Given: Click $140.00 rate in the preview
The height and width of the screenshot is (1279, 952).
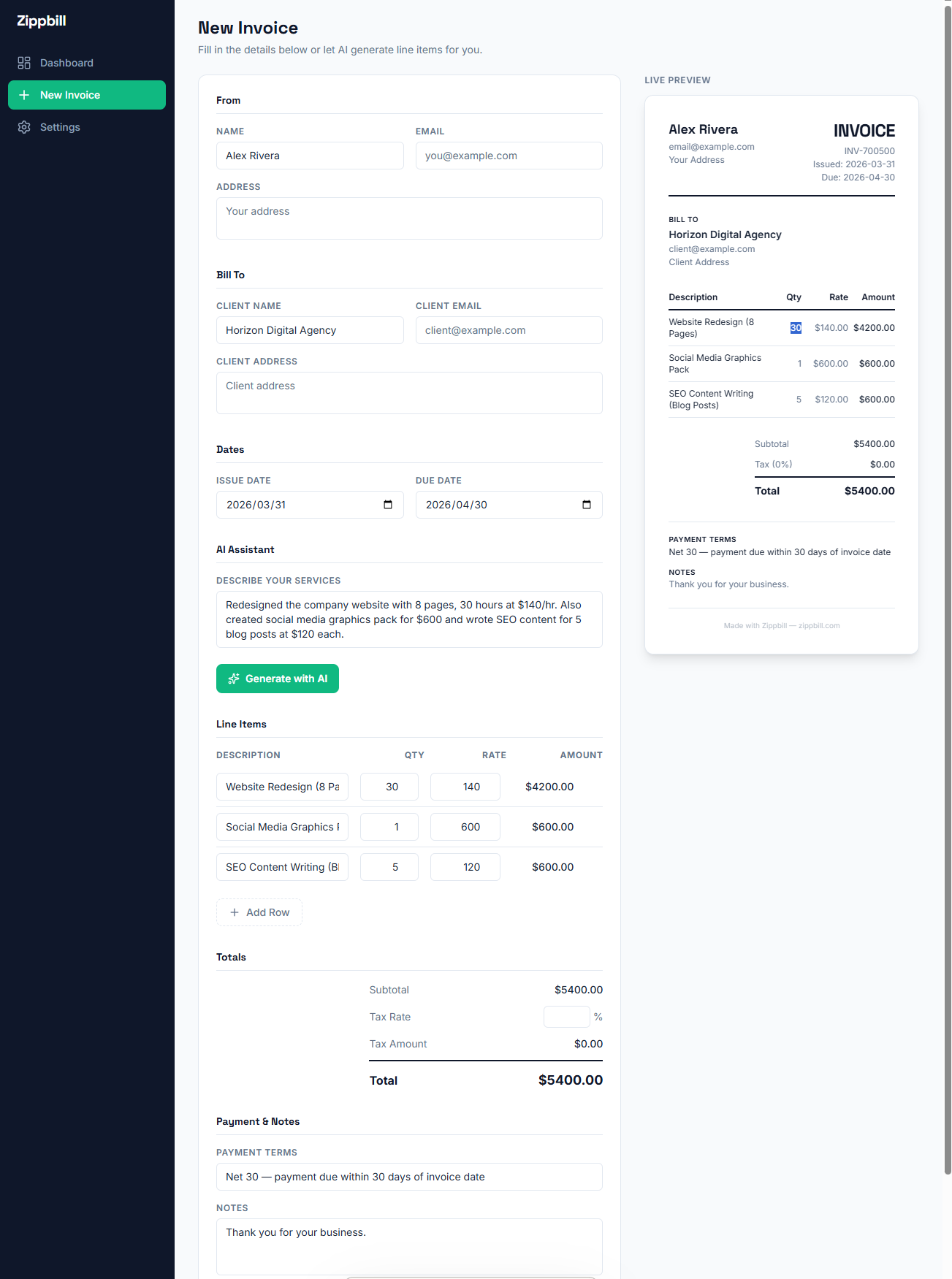Looking at the screenshot, I should click(831, 328).
